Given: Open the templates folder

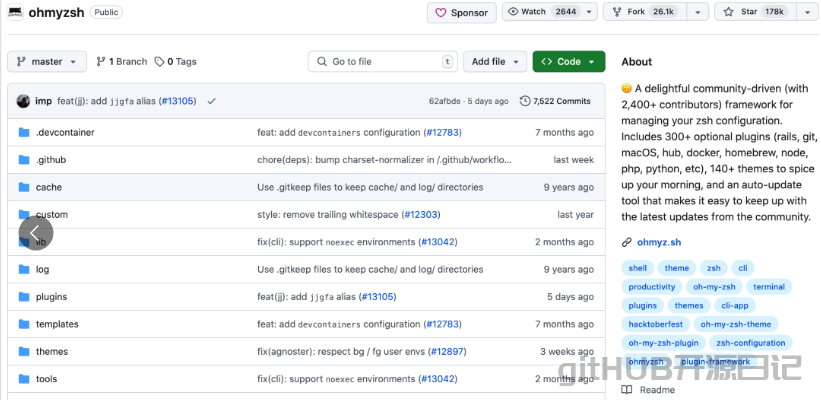Looking at the screenshot, I should [x=57, y=324].
